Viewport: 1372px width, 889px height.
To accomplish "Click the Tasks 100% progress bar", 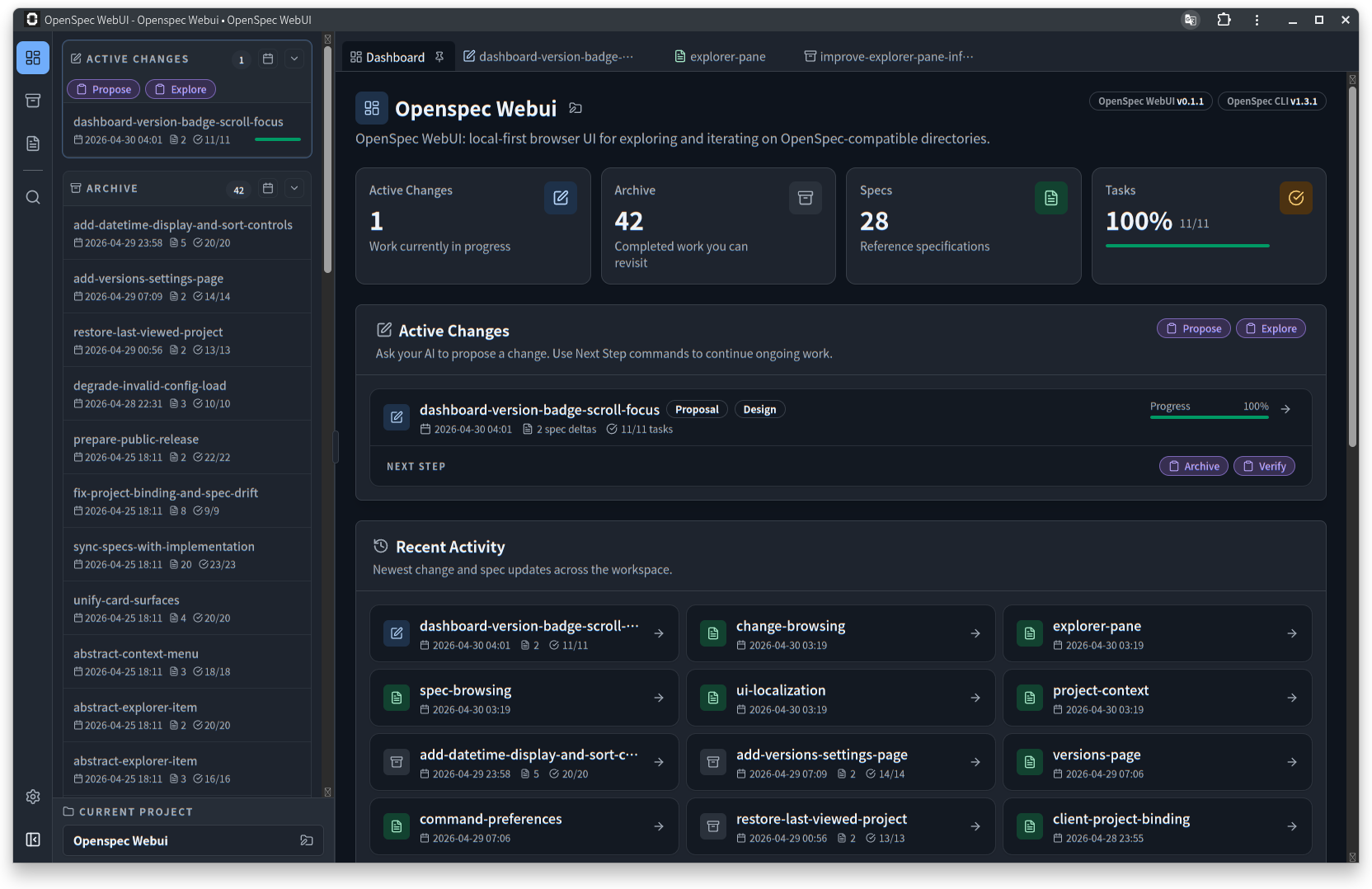I will [x=1187, y=246].
